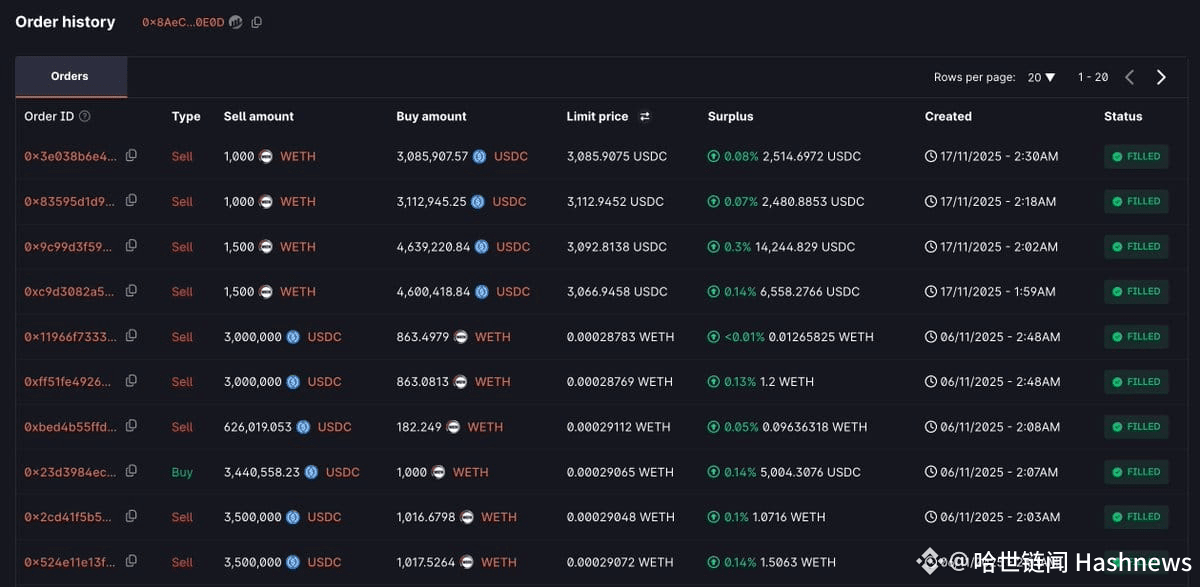Click the USDC buy token in second row
The image size is (1200, 587).
point(509,201)
